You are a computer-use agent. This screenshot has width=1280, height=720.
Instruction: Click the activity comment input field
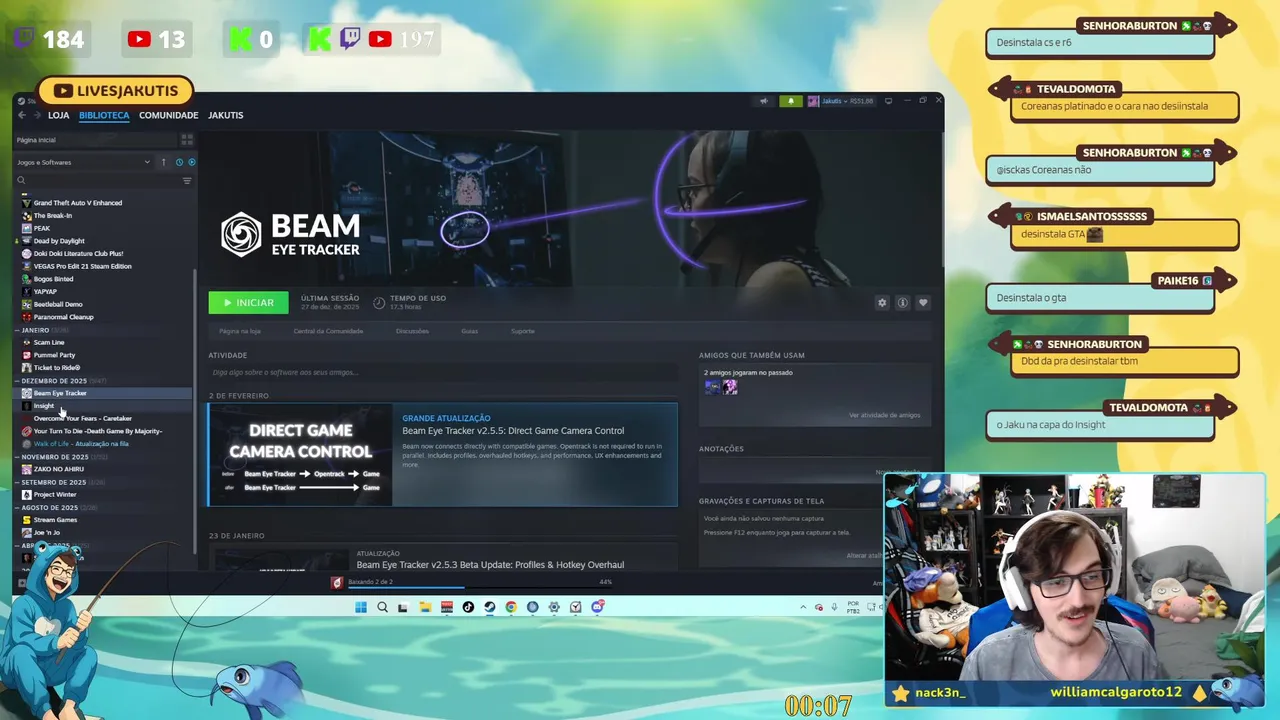tap(443, 372)
